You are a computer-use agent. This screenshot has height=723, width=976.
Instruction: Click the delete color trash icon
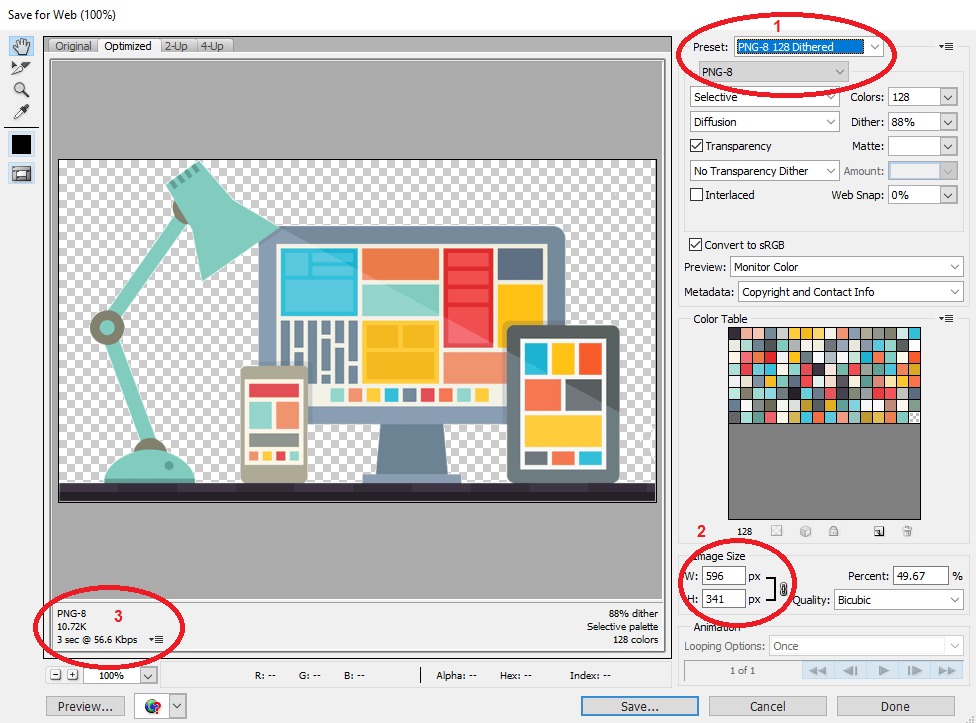(x=907, y=531)
